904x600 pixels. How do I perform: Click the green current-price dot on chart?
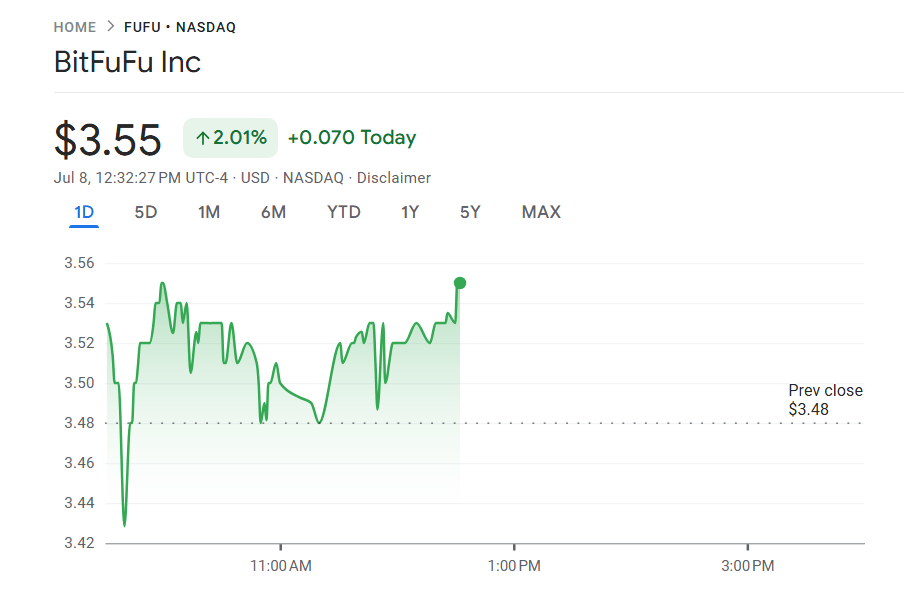pyautogui.click(x=460, y=283)
